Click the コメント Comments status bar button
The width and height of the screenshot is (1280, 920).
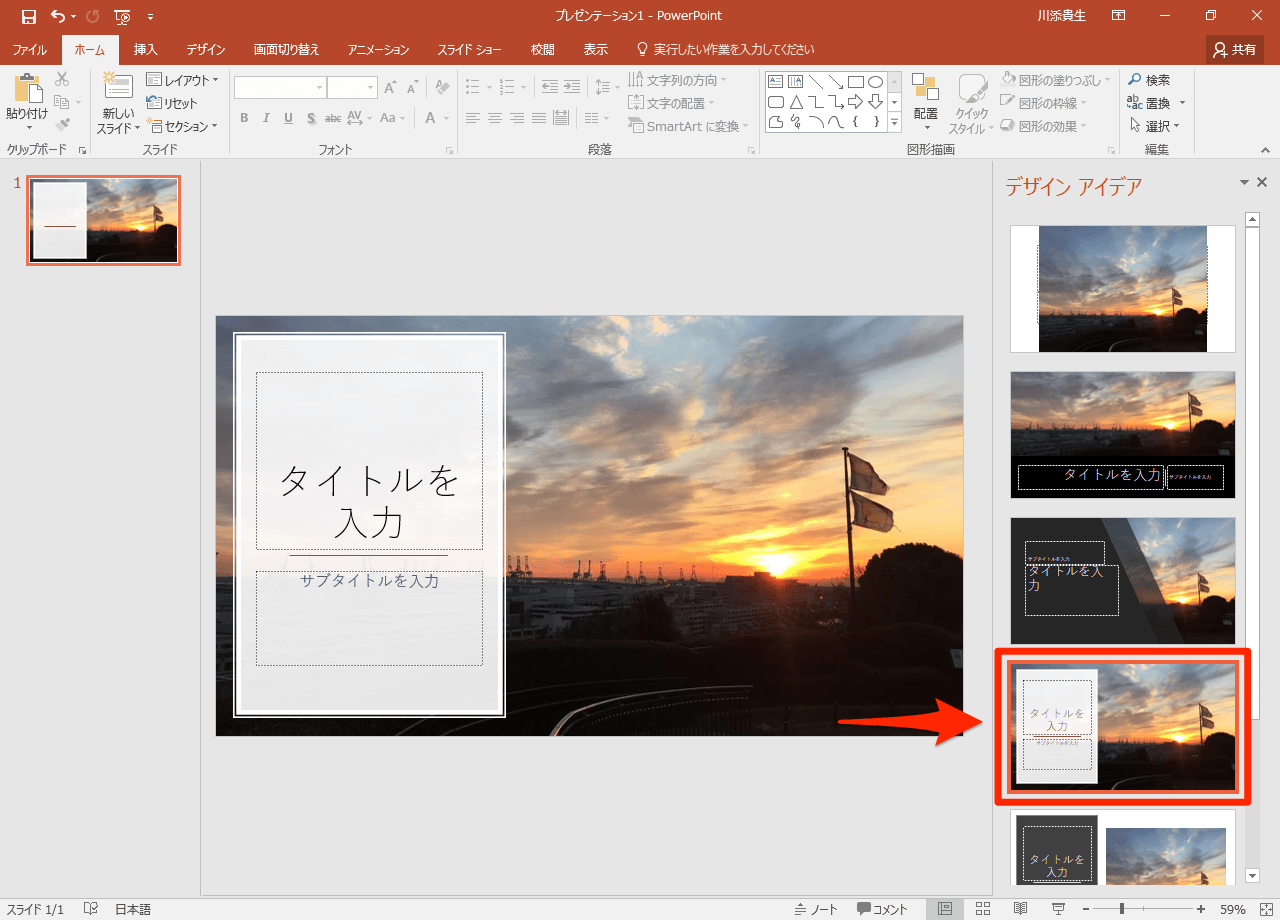coord(882,909)
